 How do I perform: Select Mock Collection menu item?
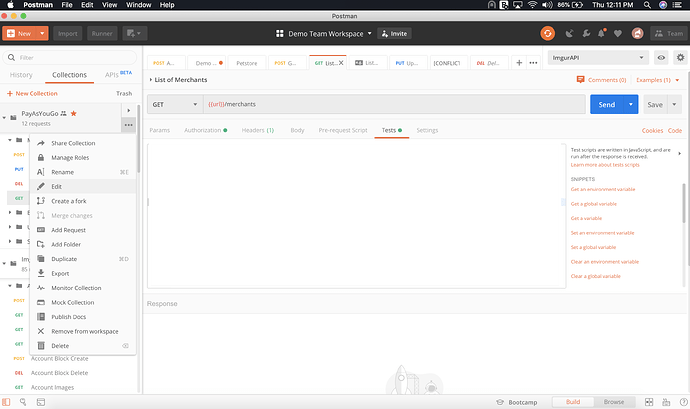point(83,302)
